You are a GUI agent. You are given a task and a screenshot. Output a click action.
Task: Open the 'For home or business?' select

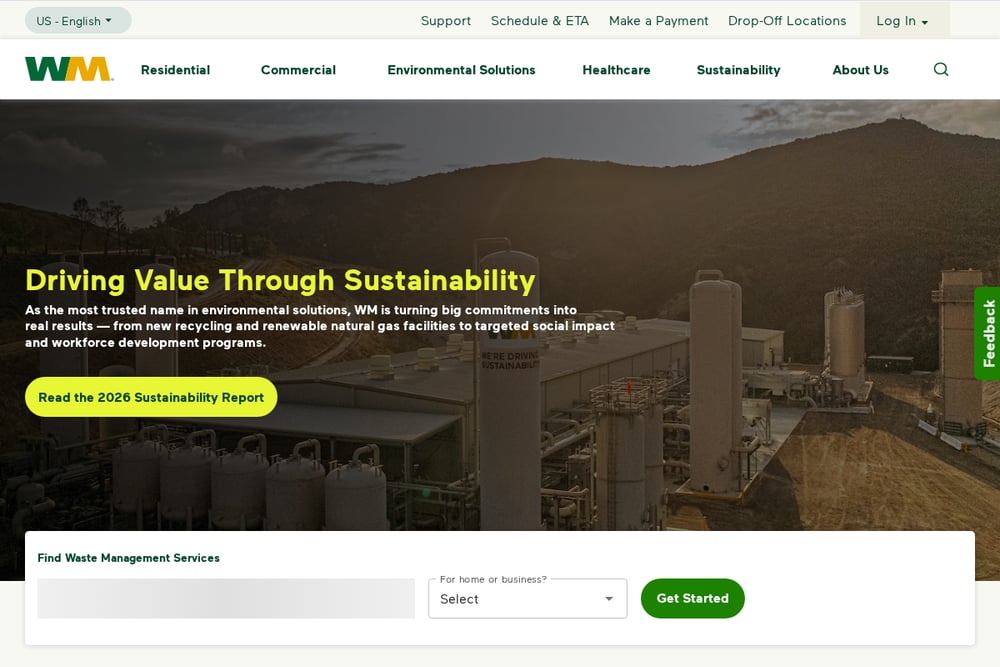pos(527,599)
